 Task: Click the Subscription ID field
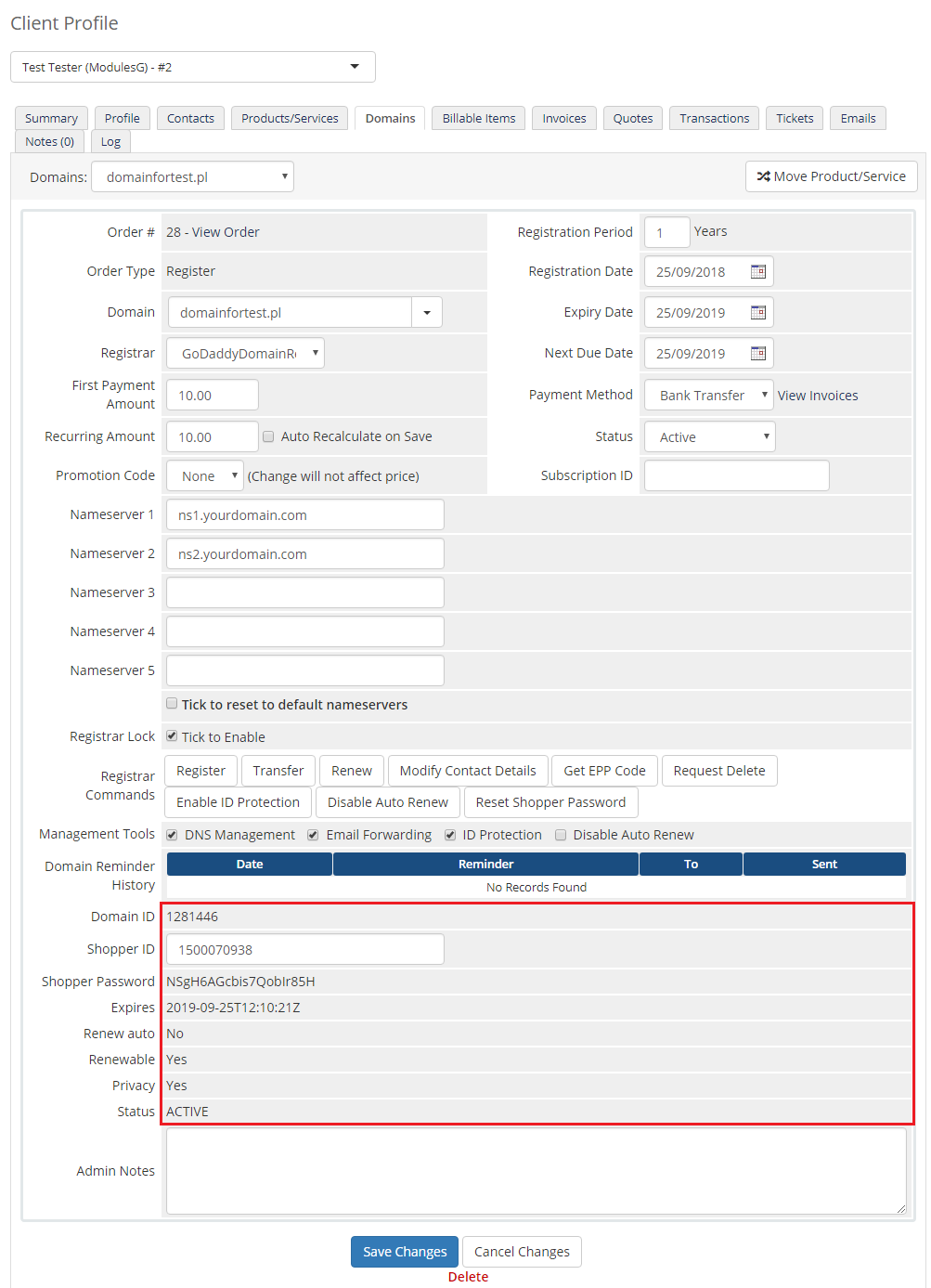(737, 475)
